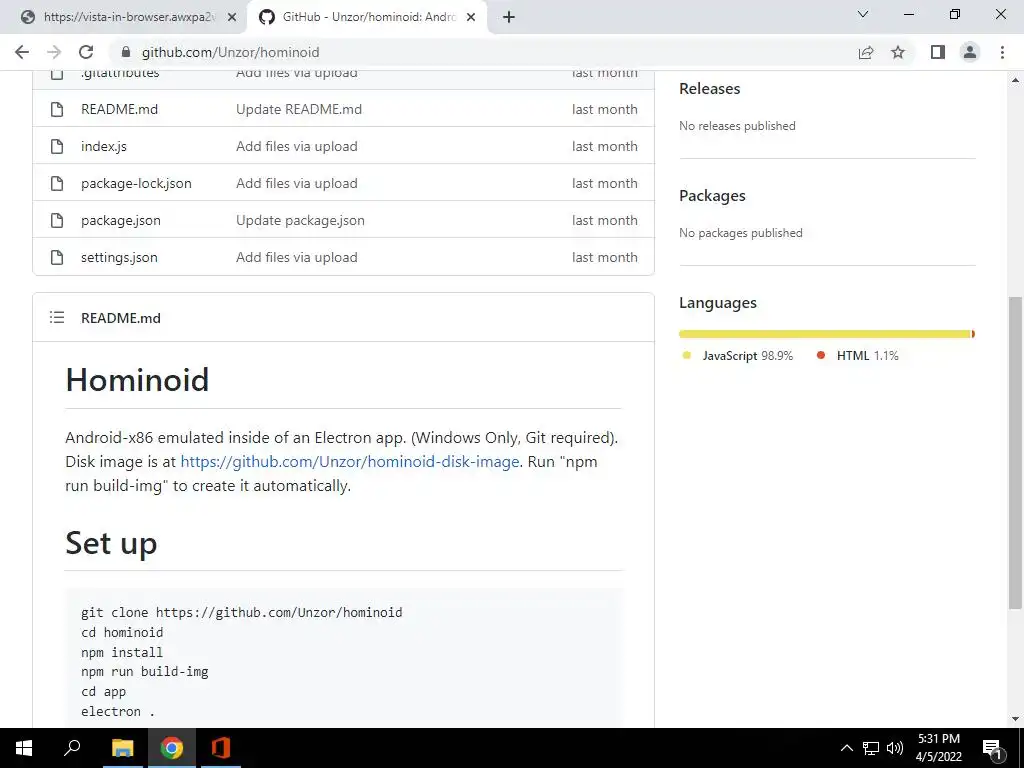Open README table of contents icon

57,317
